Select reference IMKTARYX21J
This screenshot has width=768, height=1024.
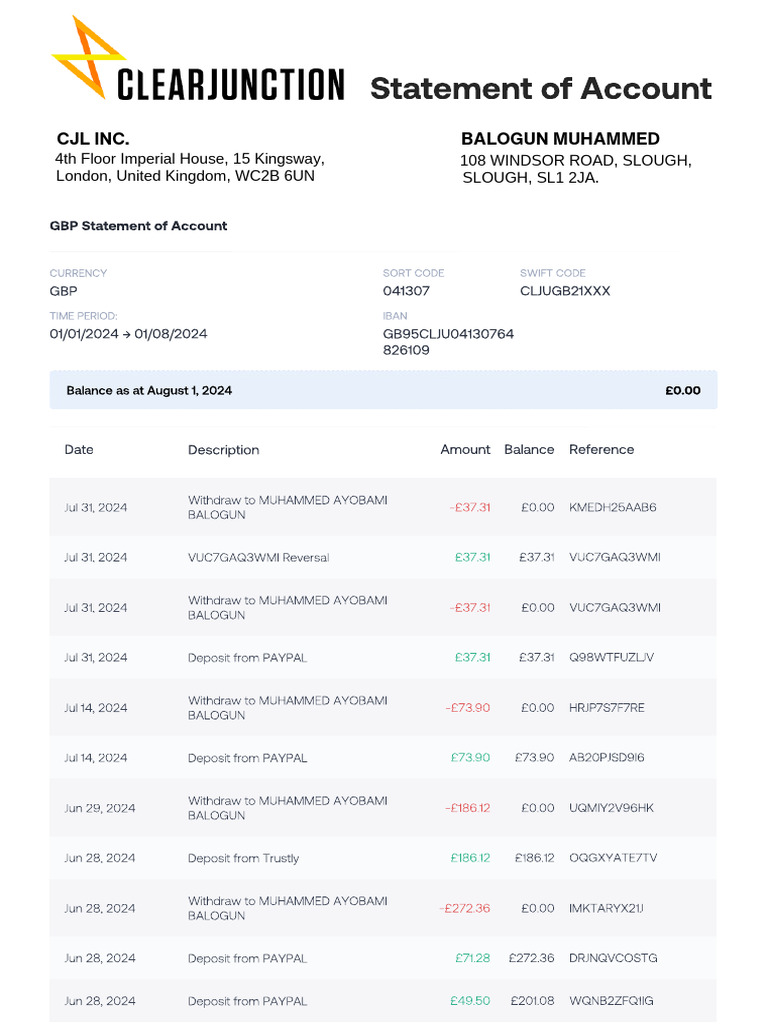coord(606,908)
